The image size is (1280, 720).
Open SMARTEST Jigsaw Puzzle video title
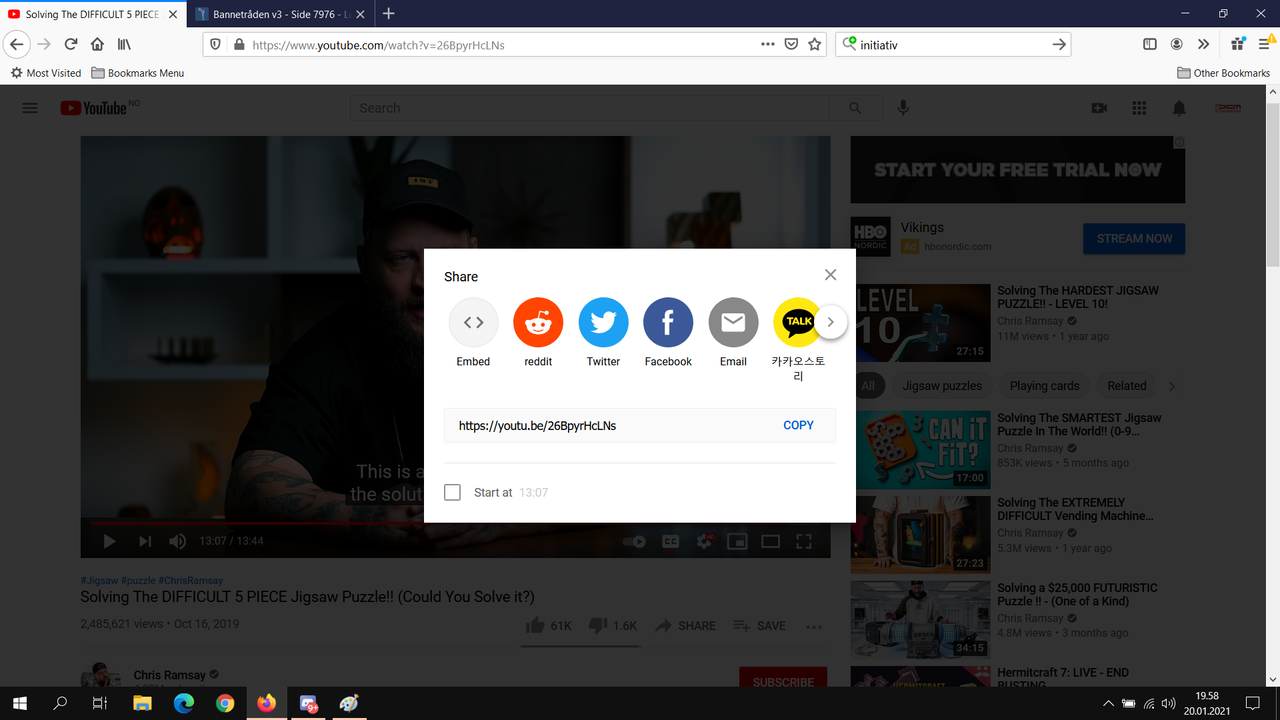[x=1079, y=425]
